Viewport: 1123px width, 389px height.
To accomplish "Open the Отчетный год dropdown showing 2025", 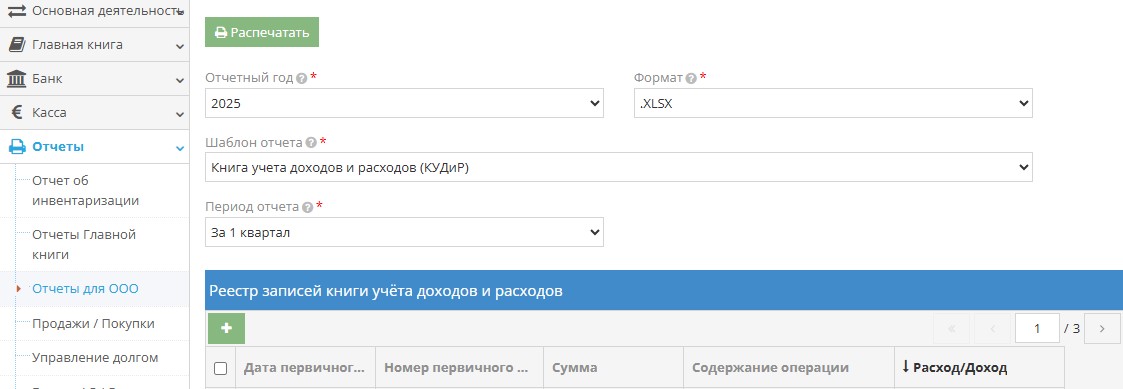I will pyautogui.click(x=404, y=103).
